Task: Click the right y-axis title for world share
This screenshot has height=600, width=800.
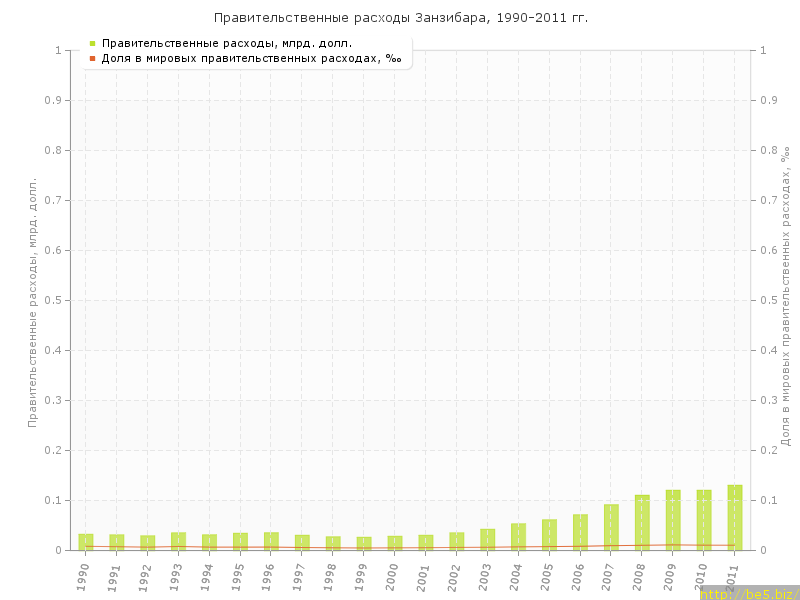Action: [x=785, y=296]
